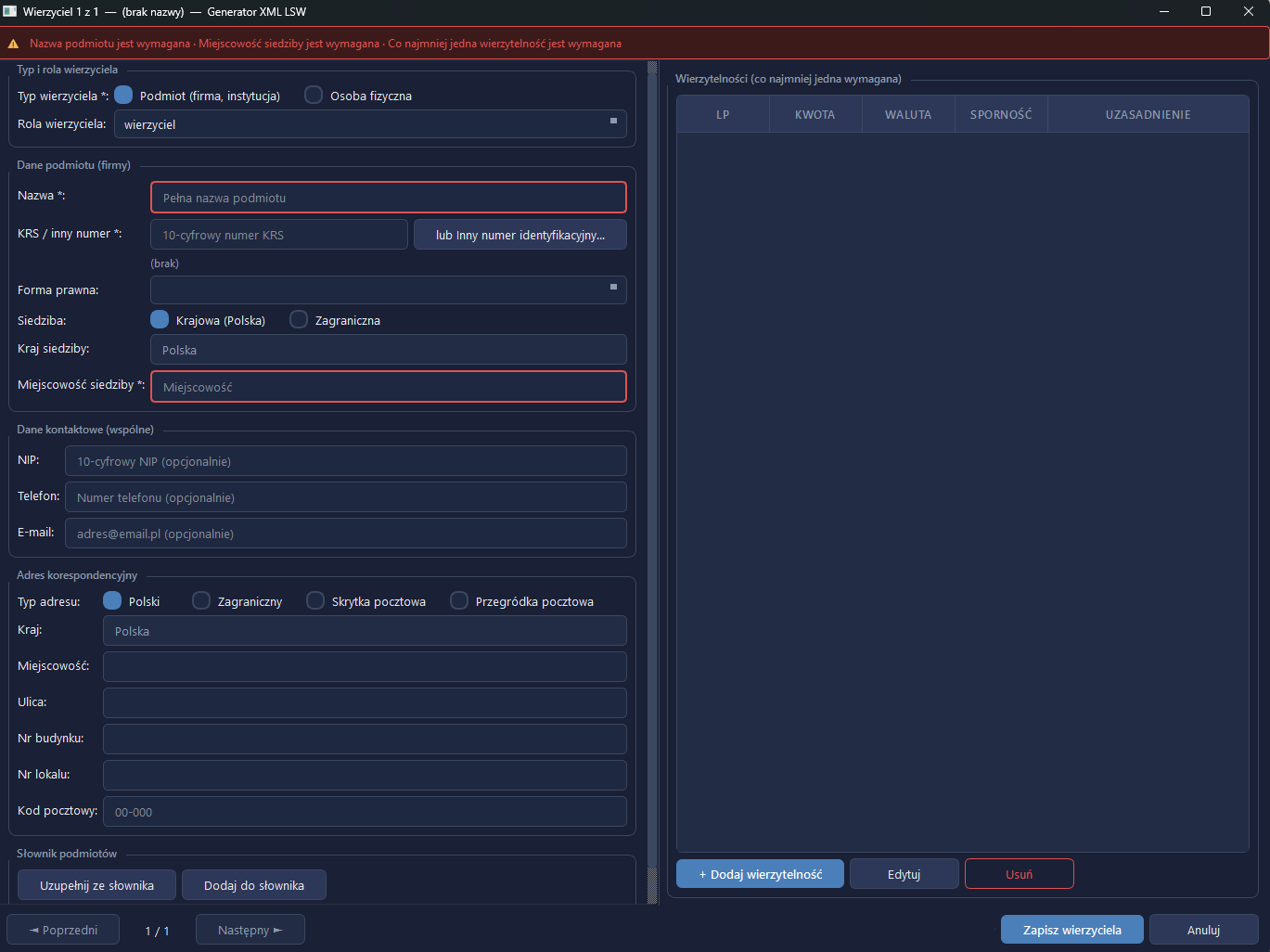Click the SPORNOŚĆ column header
Viewport: 1270px width, 952px height.
(x=1001, y=115)
